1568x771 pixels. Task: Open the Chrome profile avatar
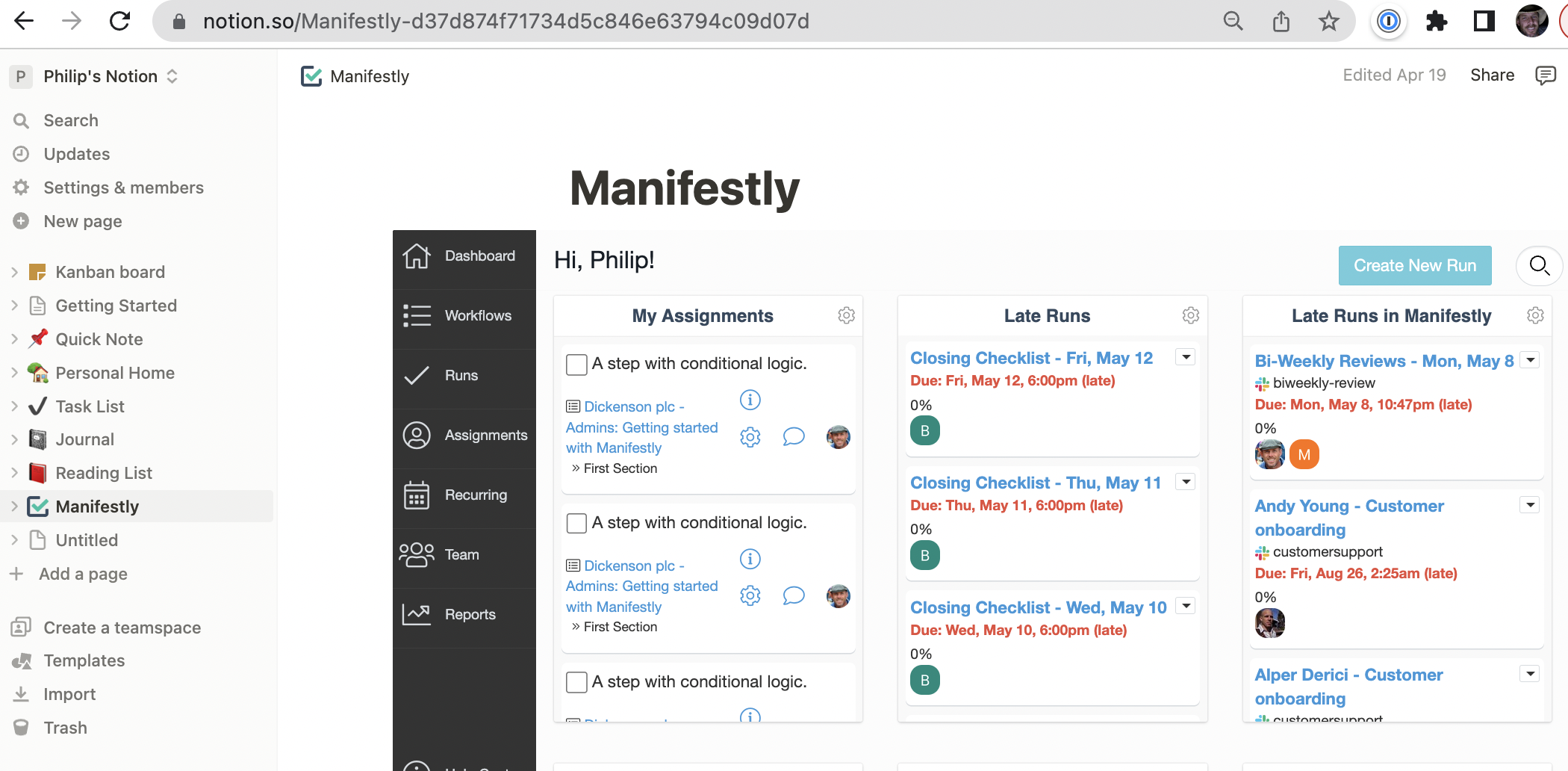[1531, 21]
